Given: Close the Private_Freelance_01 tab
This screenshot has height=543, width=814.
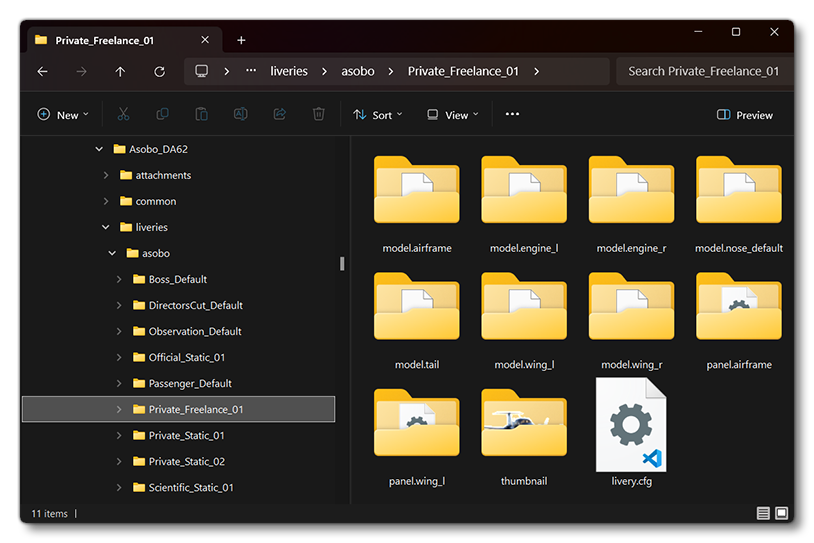Looking at the screenshot, I should [x=205, y=40].
